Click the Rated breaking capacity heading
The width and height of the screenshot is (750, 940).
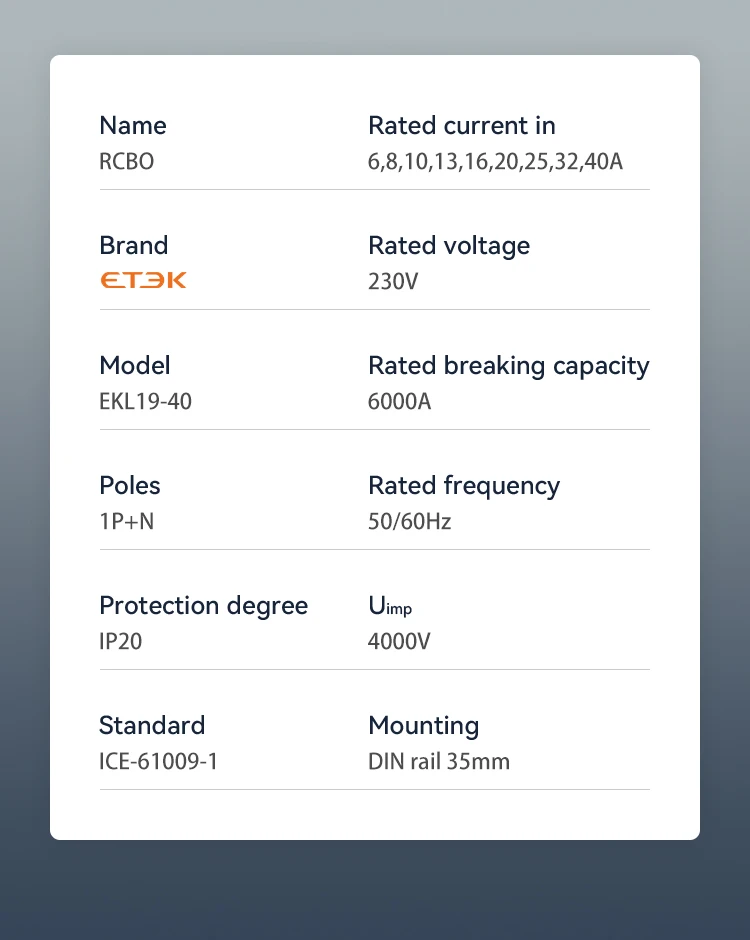coord(509,366)
